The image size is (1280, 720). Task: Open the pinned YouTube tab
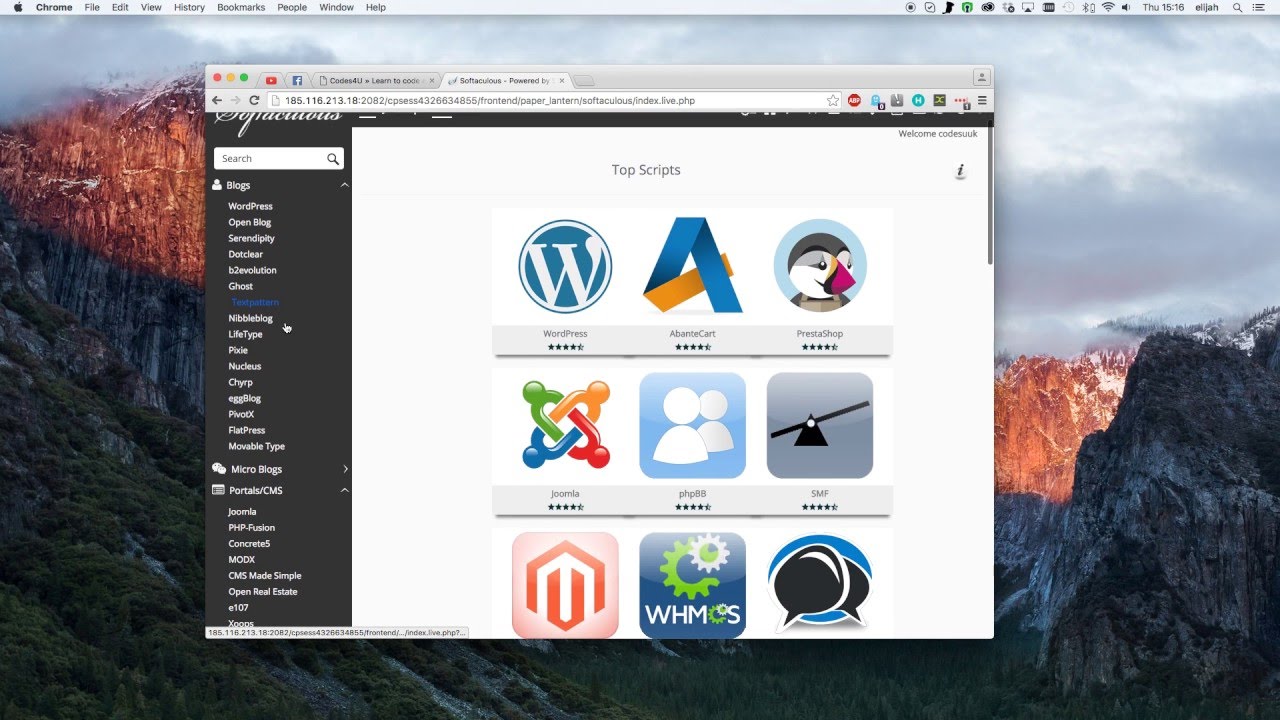271,81
